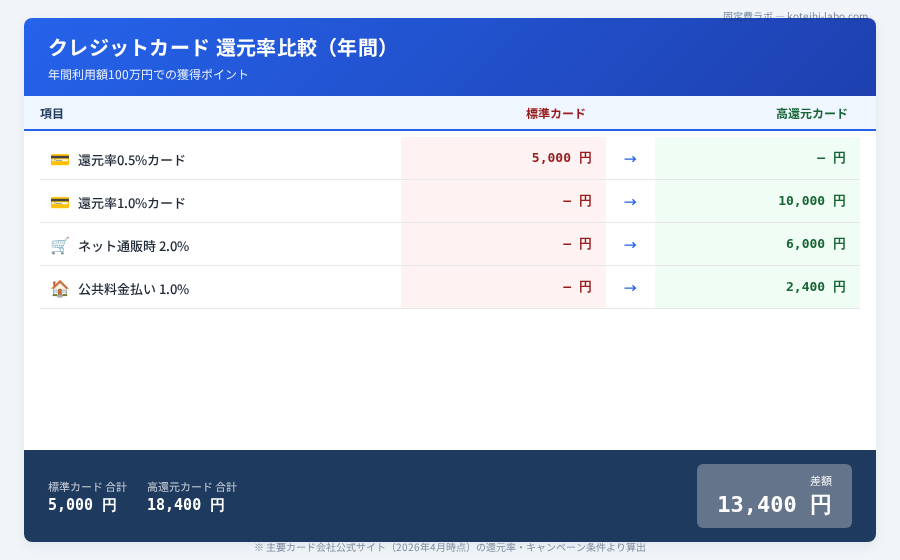Click the 高還元カード column header
The height and width of the screenshot is (560, 900).
click(812, 114)
